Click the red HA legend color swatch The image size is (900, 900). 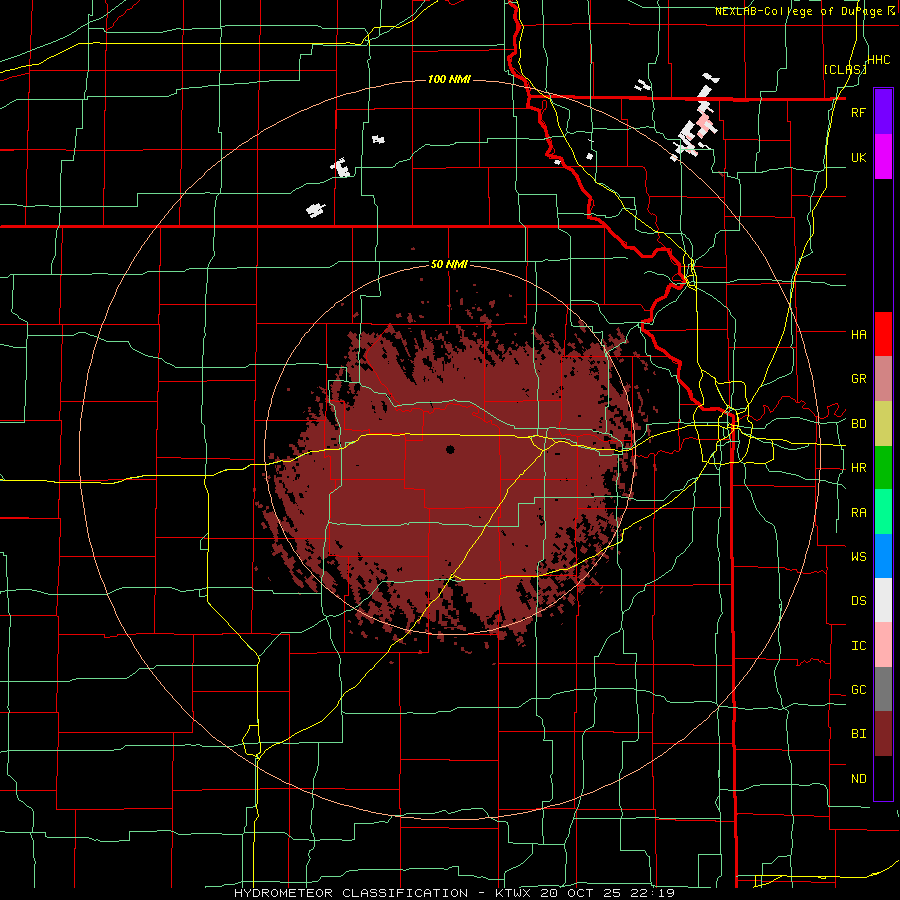coord(883,334)
